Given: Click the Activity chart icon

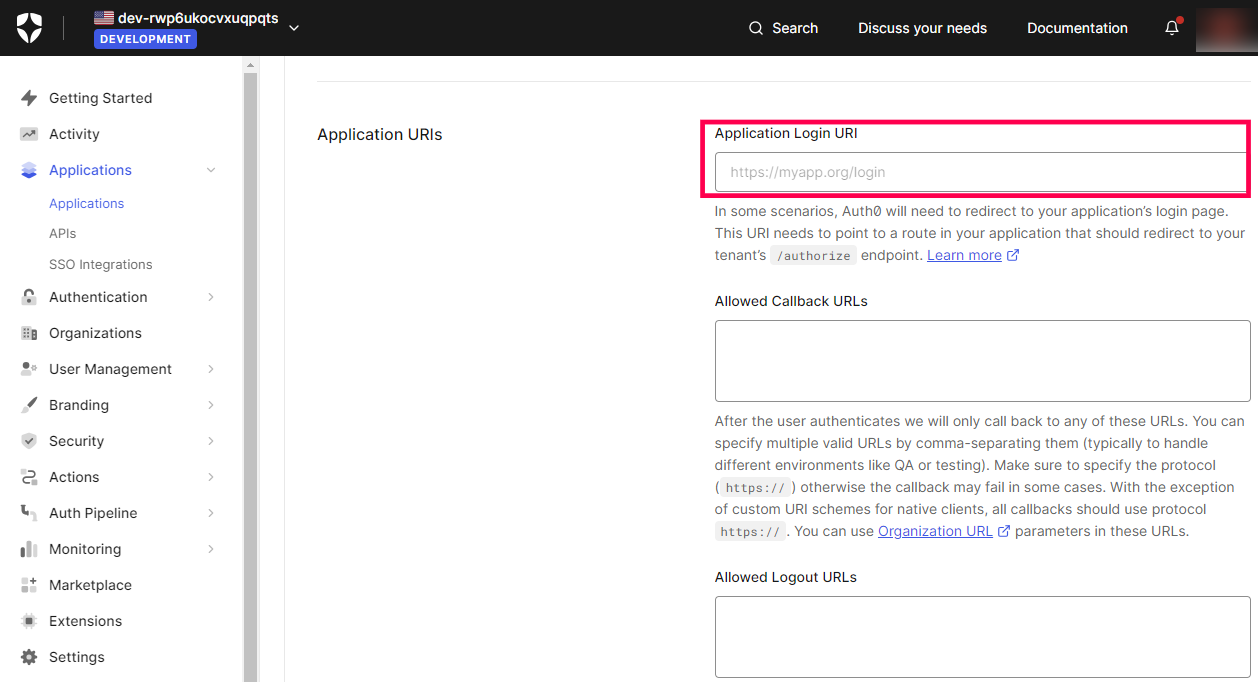Looking at the screenshot, I should tap(29, 134).
